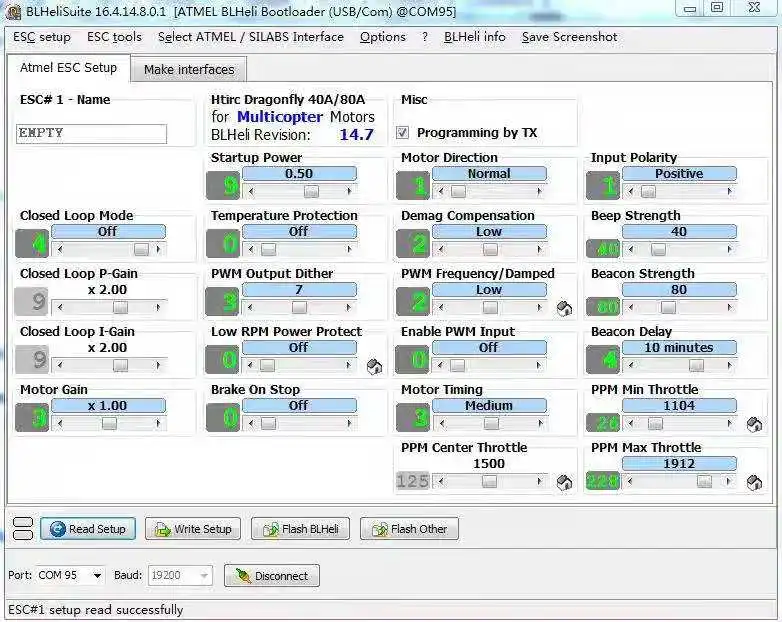Open the Options menu
Image resolution: width=782 pixels, height=622 pixels.
point(383,37)
